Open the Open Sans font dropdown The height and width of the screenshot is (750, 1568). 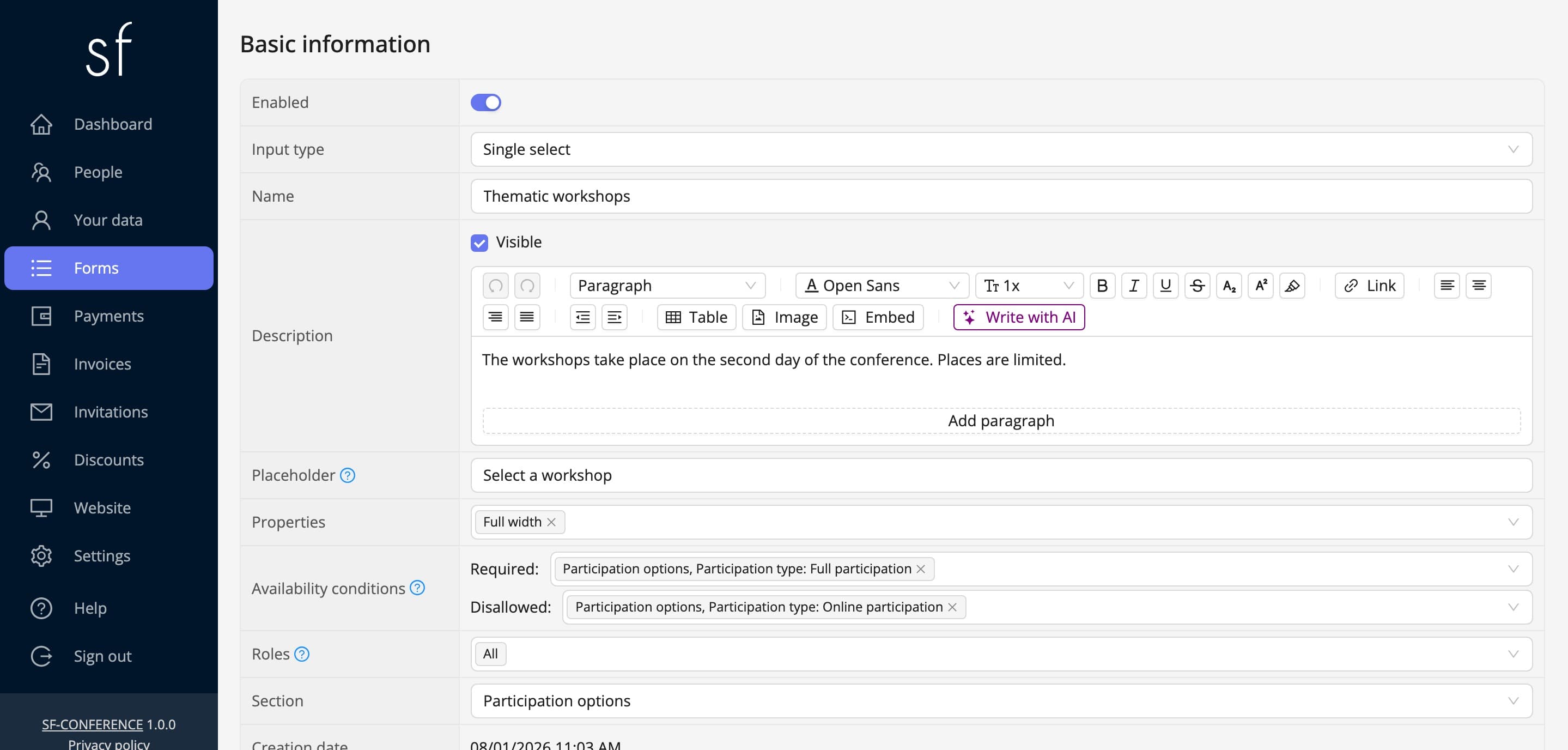click(883, 286)
